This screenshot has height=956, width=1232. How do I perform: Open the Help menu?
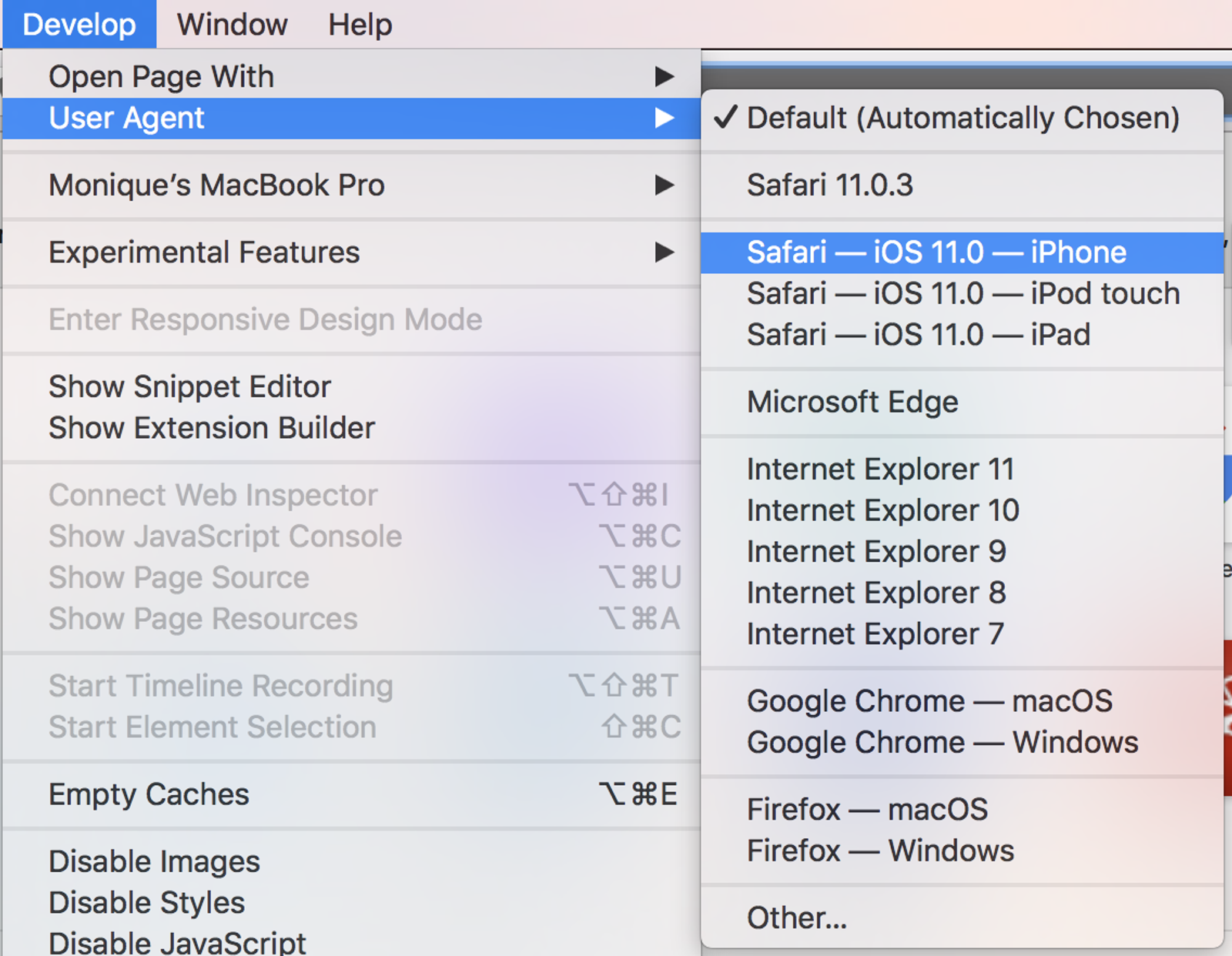[360, 25]
